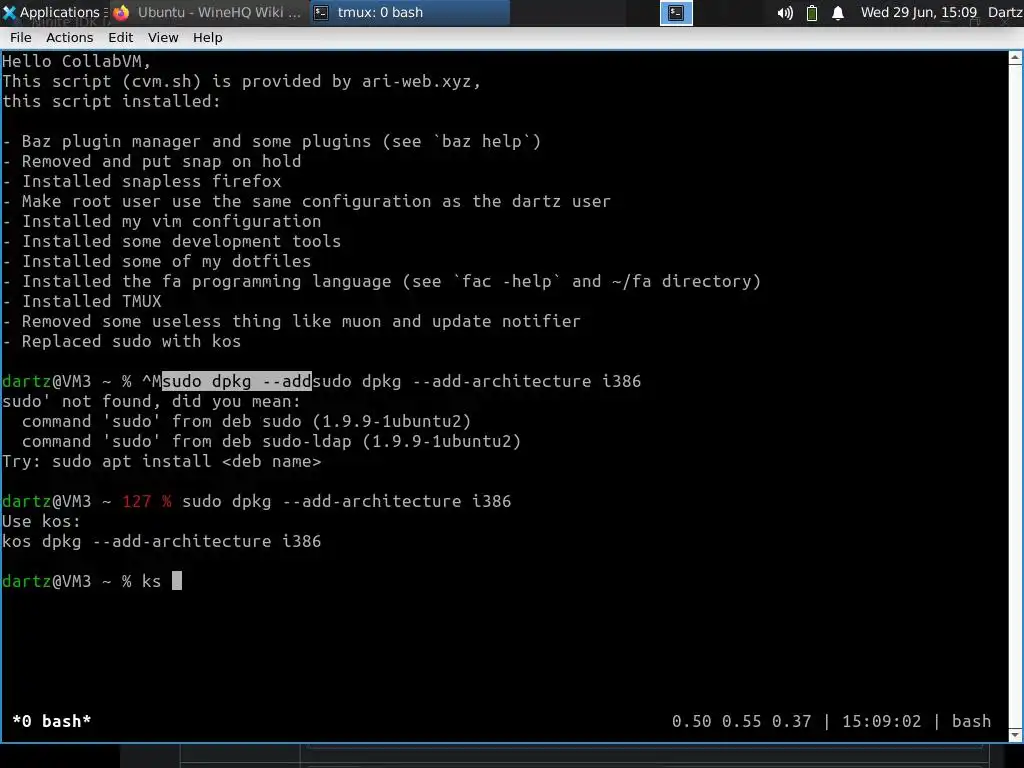The width and height of the screenshot is (1024, 768).
Task: Open the View menu
Action: pyautogui.click(x=163, y=37)
